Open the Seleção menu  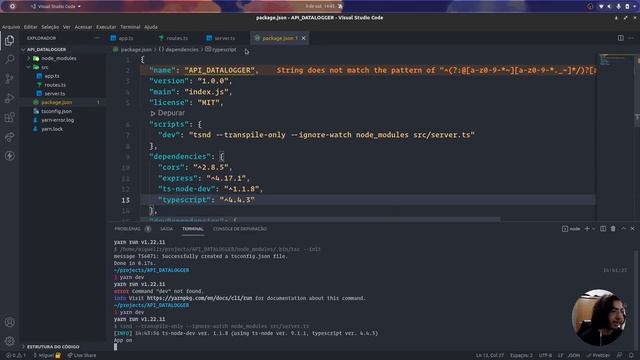[x=50, y=27]
